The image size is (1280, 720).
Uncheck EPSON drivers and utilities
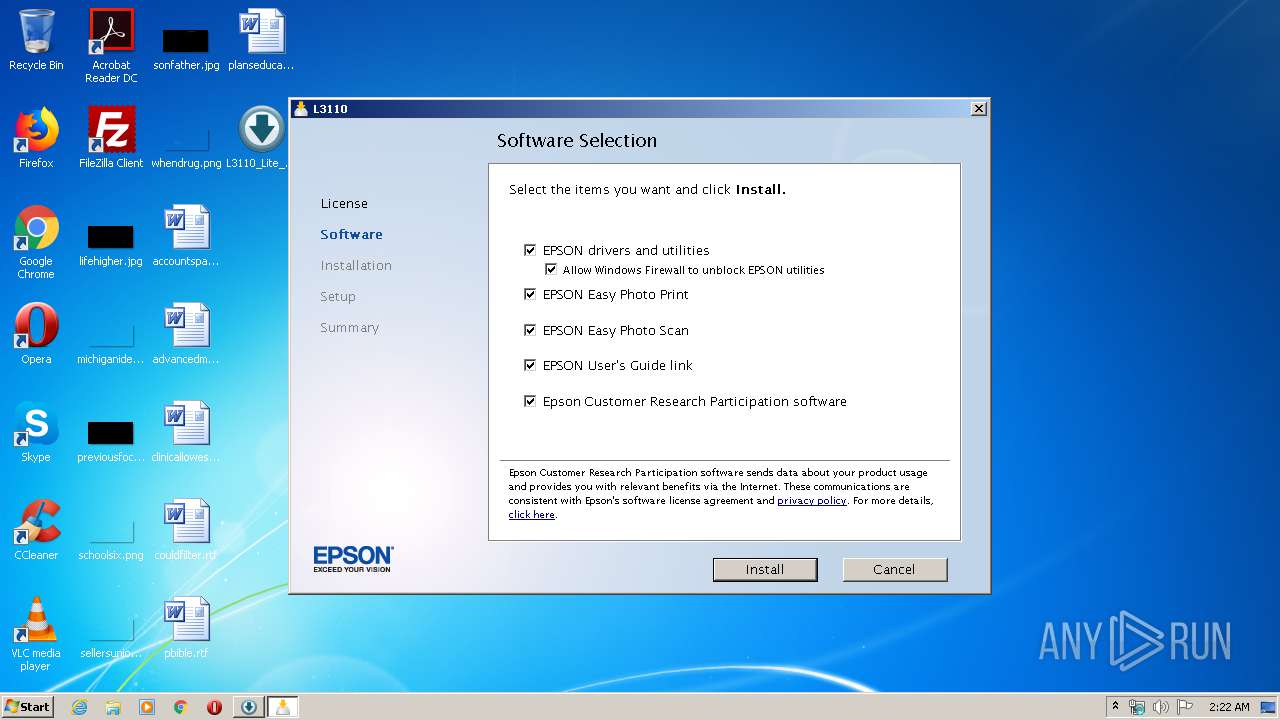pyautogui.click(x=530, y=250)
